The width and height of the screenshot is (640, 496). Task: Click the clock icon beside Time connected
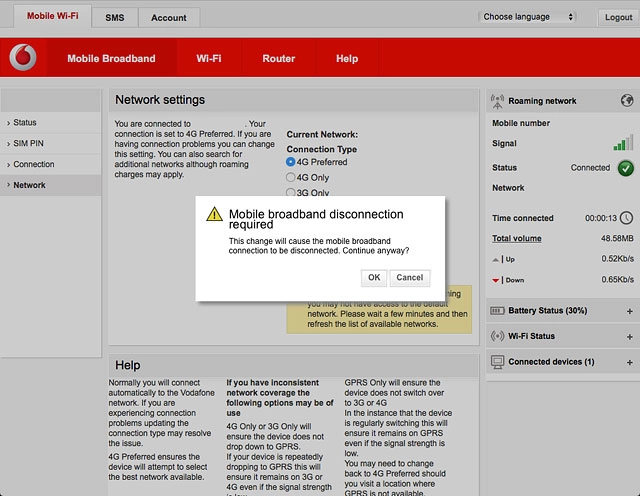(627, 218)
